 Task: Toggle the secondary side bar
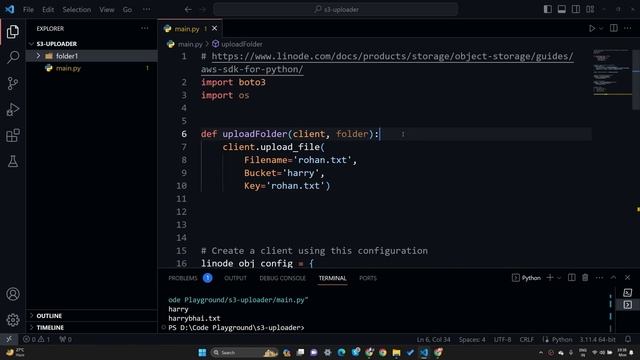576,9
